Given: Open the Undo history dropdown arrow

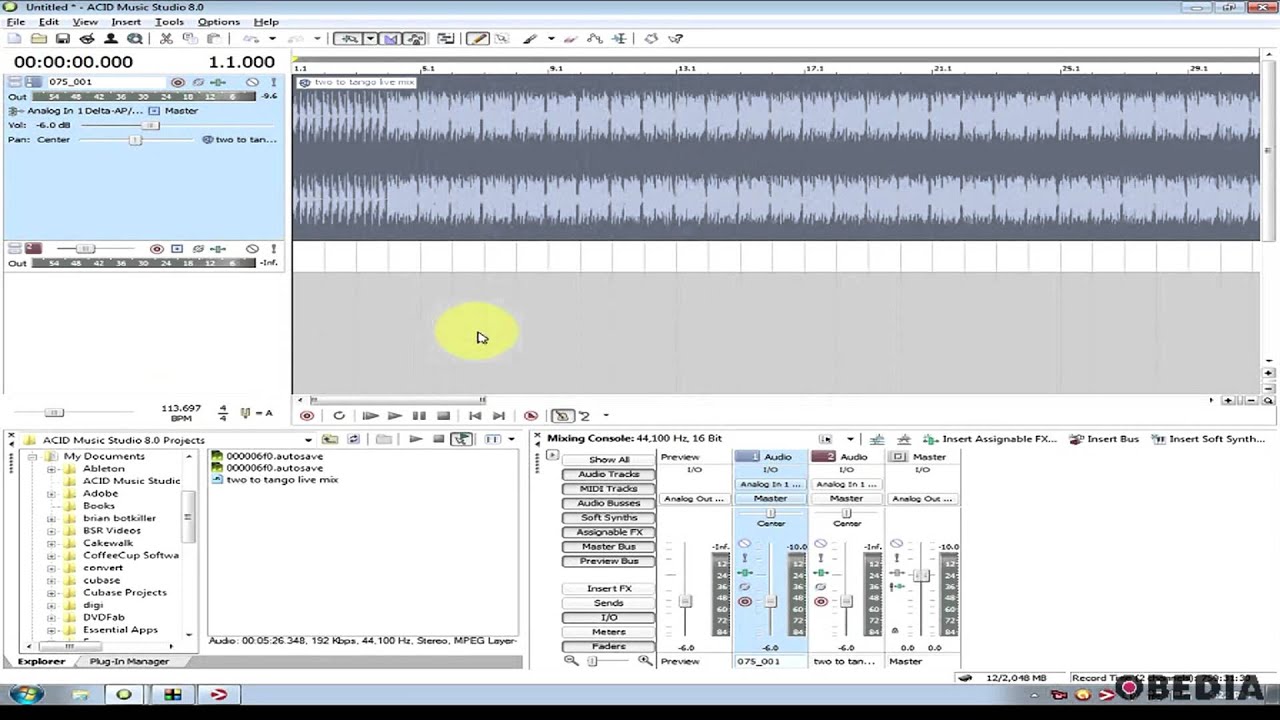Looking at the screenshot, I should [x=271, y=39].
